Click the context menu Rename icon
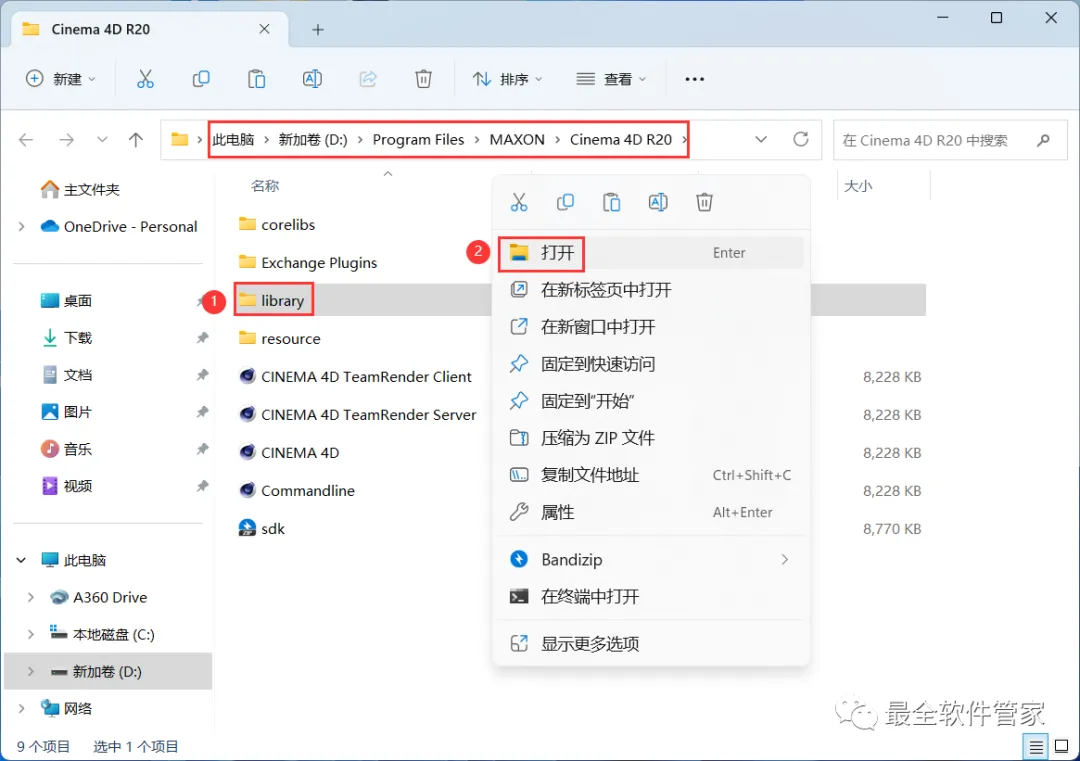Viewport: 1080px width, 761px height. pos(658,202)
